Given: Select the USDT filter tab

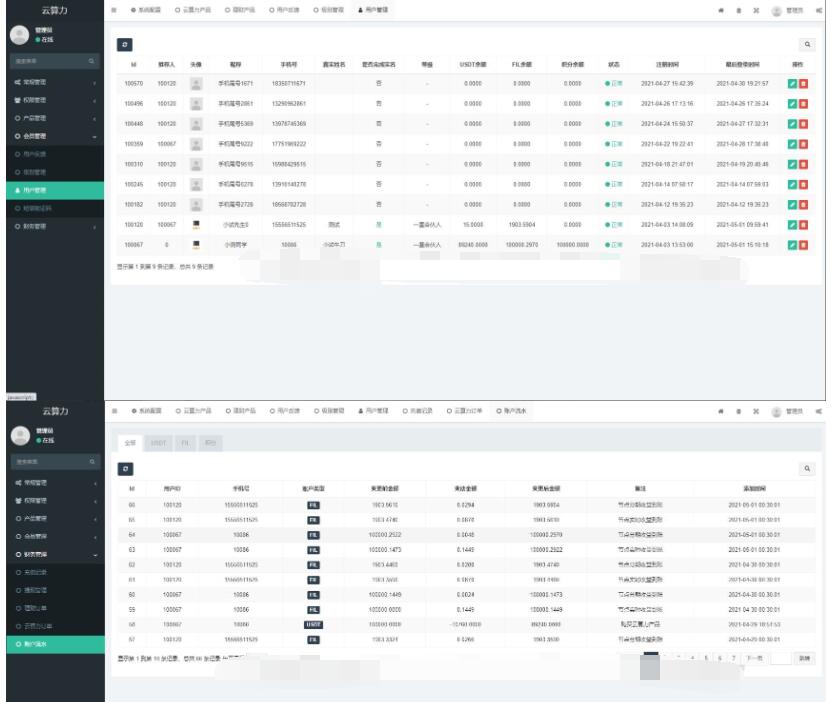Looking at the screenshot, I should click(x=158, y=441).
